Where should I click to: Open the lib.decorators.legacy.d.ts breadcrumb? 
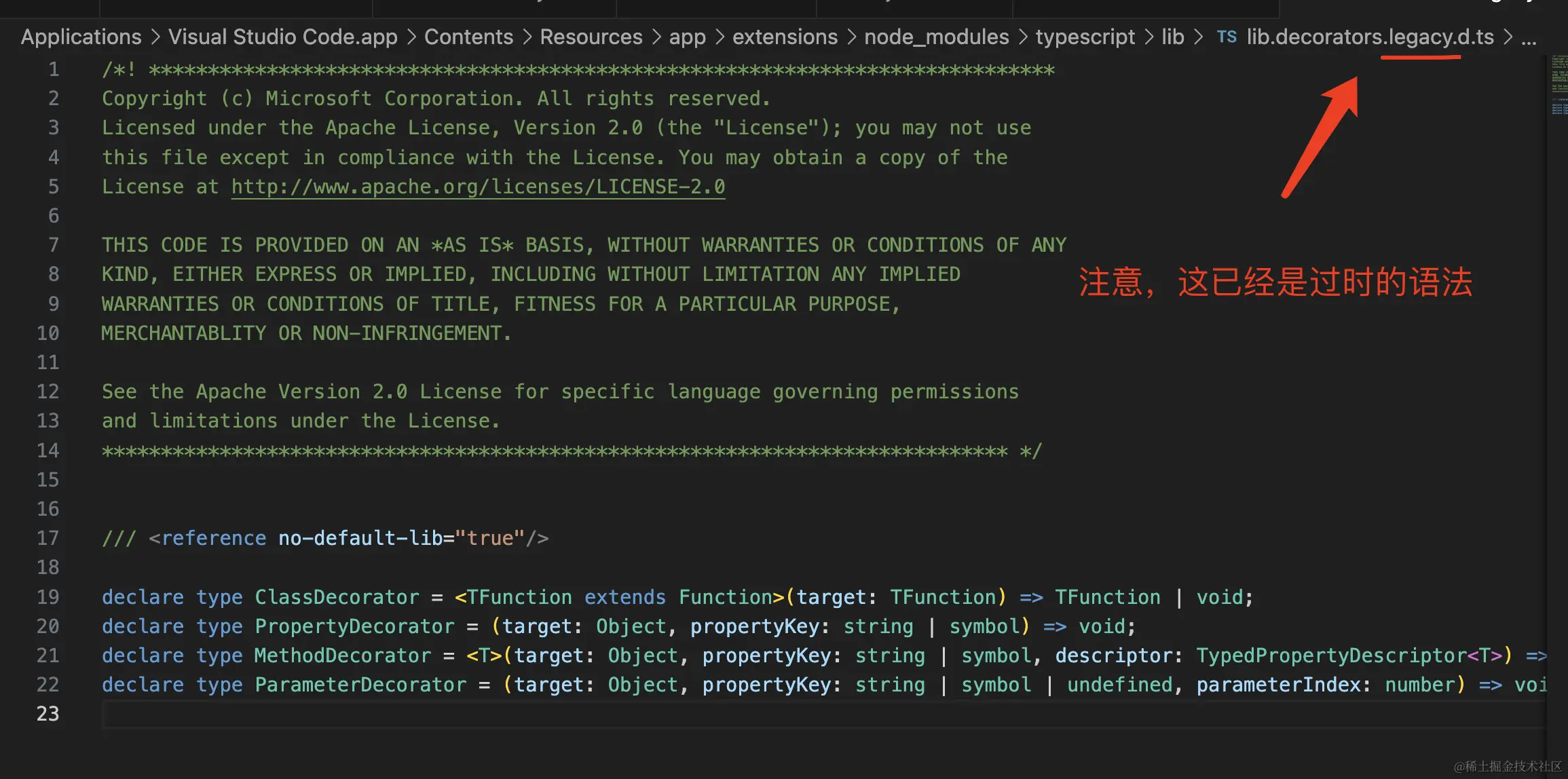point(1370,37)
